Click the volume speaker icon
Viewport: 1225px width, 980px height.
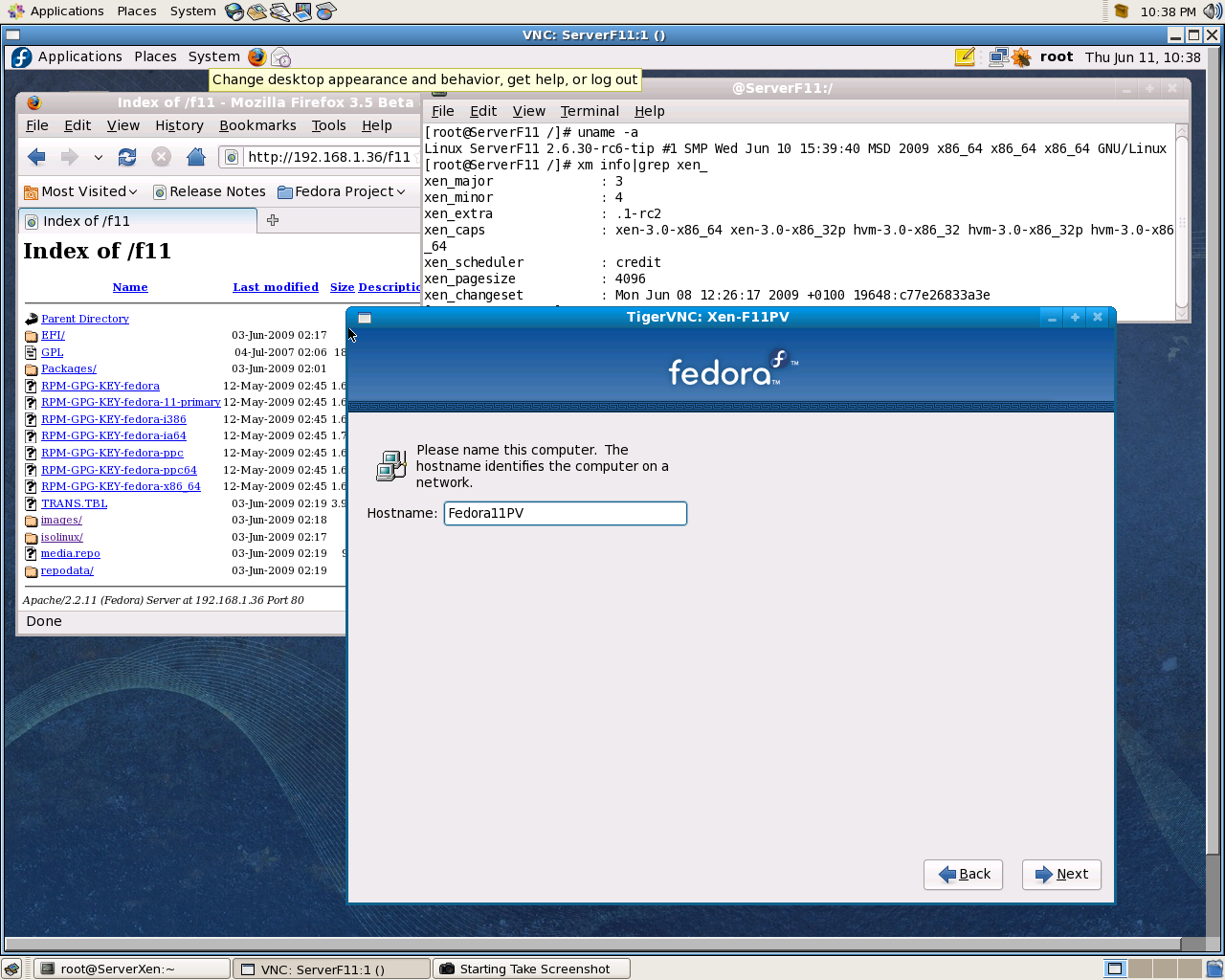[1212, 11]
